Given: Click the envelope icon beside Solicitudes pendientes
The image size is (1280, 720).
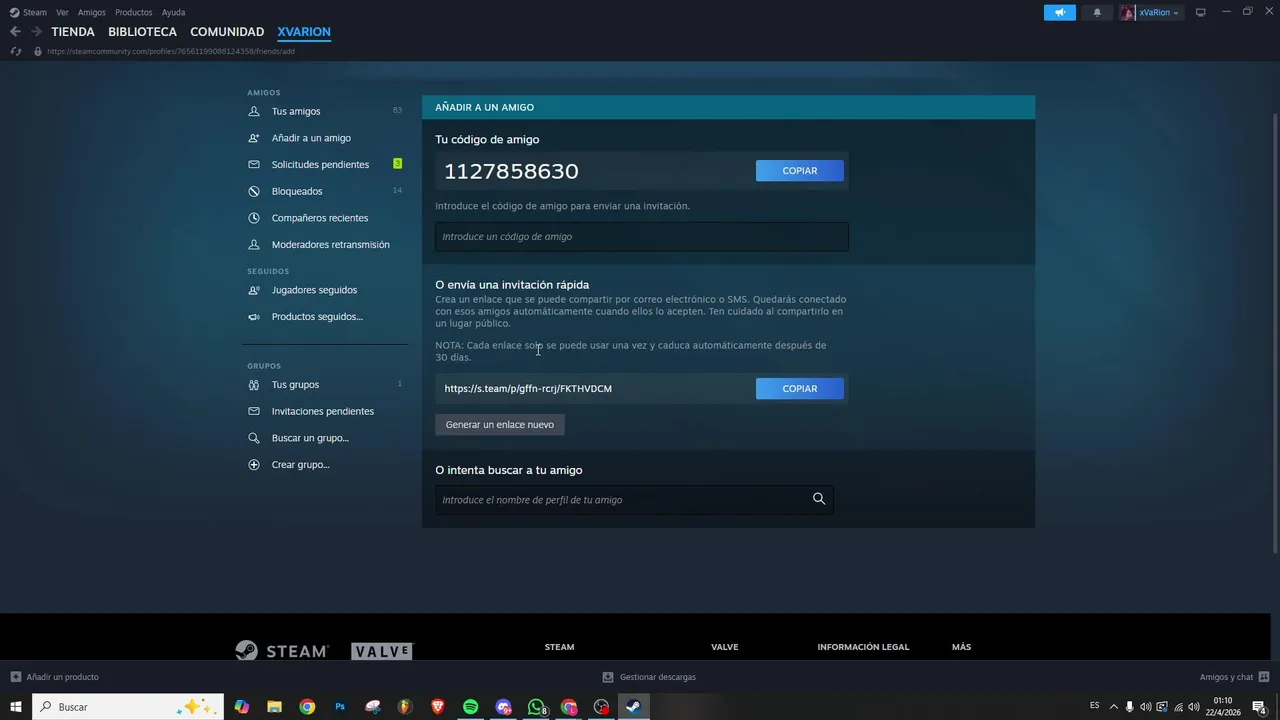Looking at the screenshot, I should tap(254, 164).
